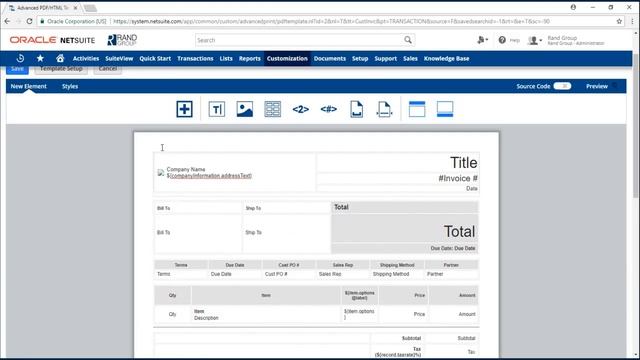Add new element with the plus icon
Screen dimensions: 640x360
pos(184,109)
